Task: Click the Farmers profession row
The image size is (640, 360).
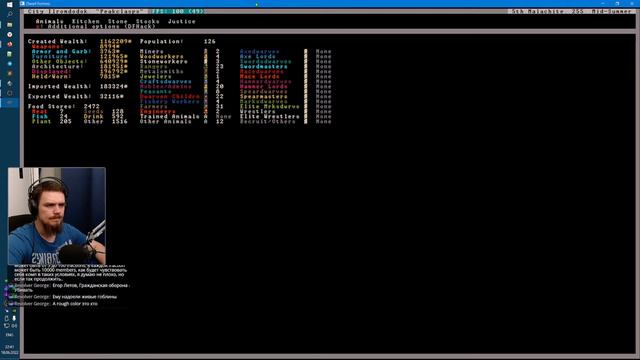Action: [x=182, y=106]
